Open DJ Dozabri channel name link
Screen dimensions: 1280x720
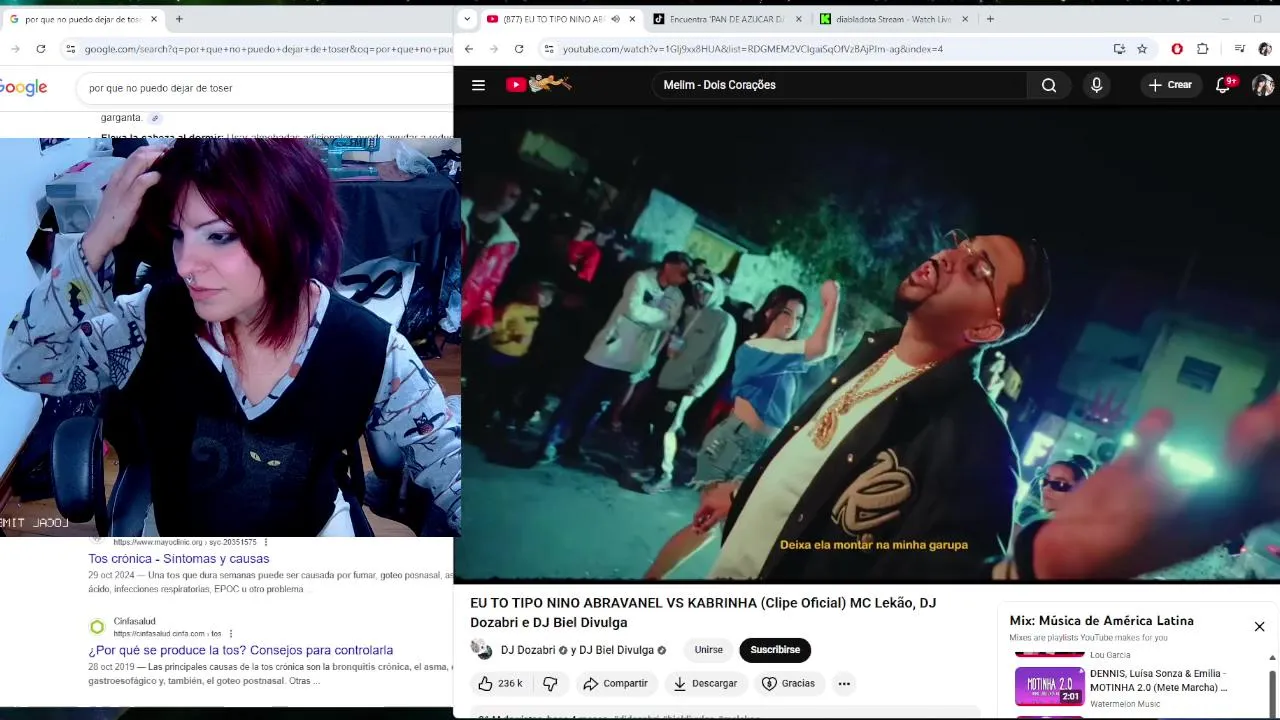(x=528, y=650)
